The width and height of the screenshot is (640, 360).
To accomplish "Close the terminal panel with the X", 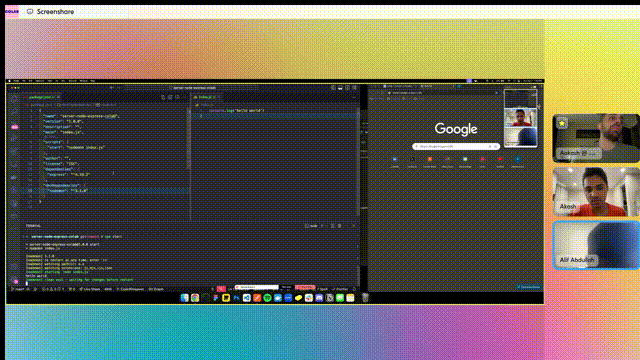I will point(353,226).
